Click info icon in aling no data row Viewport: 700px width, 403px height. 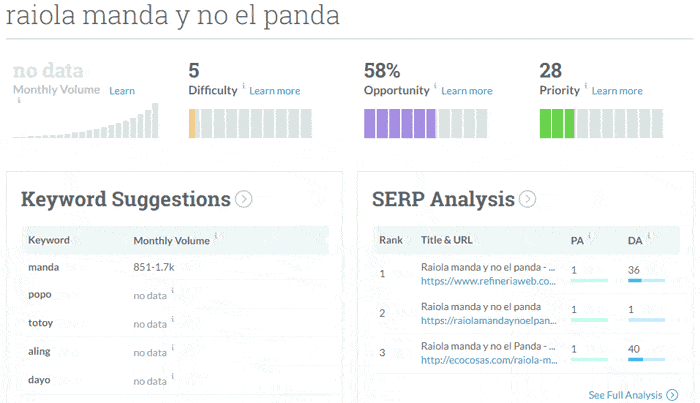[x=173, y=348]
